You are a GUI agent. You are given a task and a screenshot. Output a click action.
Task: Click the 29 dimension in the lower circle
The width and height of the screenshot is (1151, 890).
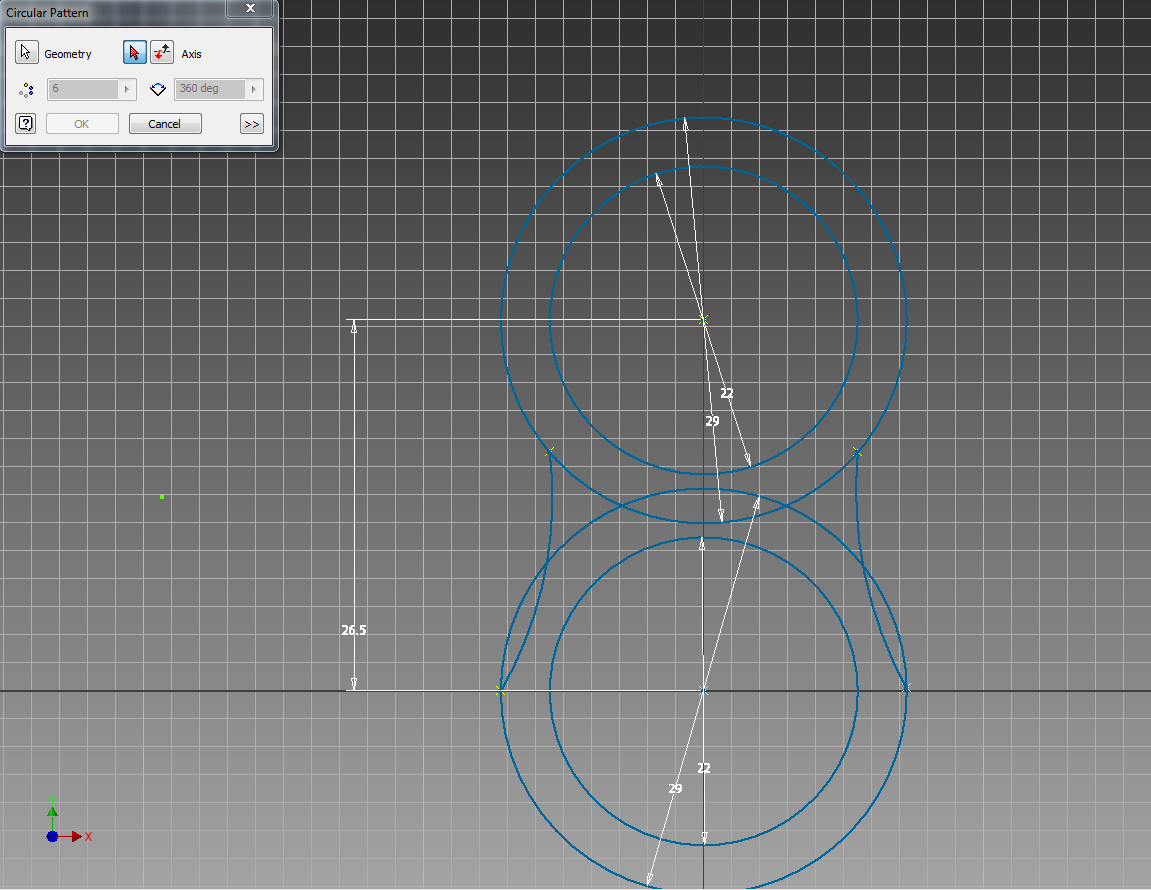pyautogui.click(x=675, y=789)
